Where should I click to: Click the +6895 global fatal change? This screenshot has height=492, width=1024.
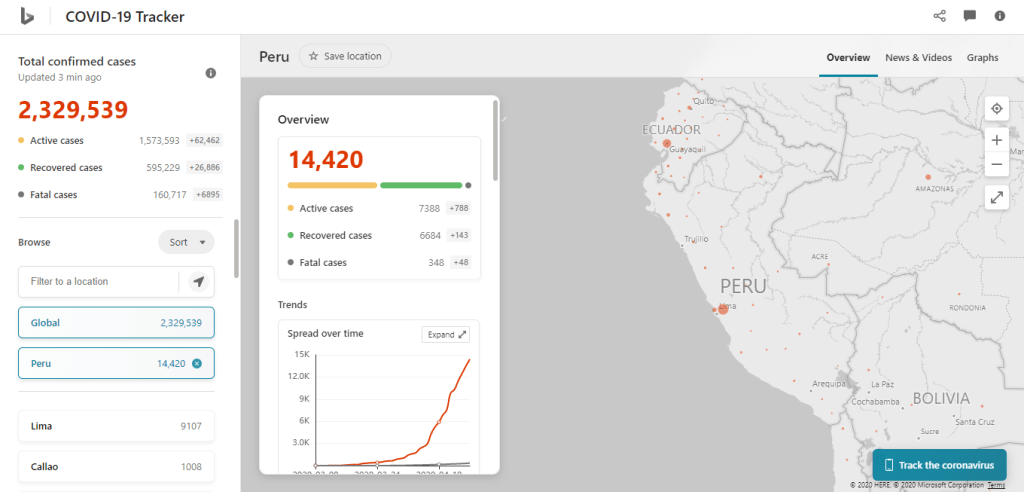[x=208, y=195]
